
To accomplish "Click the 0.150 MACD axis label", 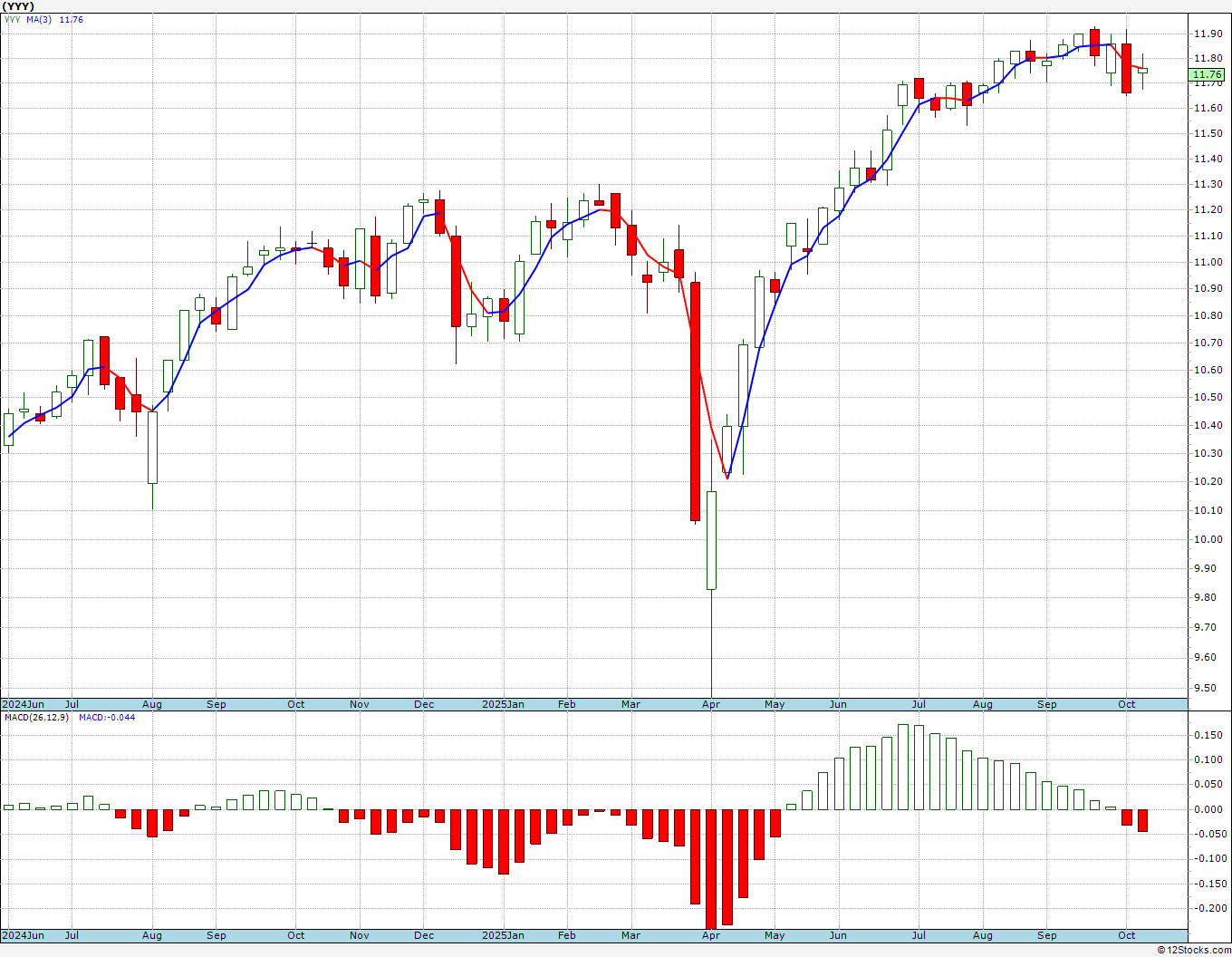I will pyautogui.click(x=1208, y=735).
